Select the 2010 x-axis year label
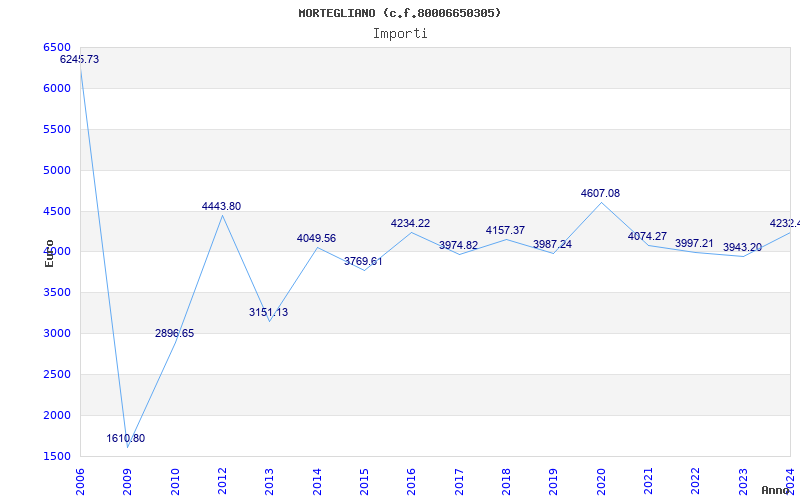Viewport: 800px width, 500px height. (x=174, y=482)
